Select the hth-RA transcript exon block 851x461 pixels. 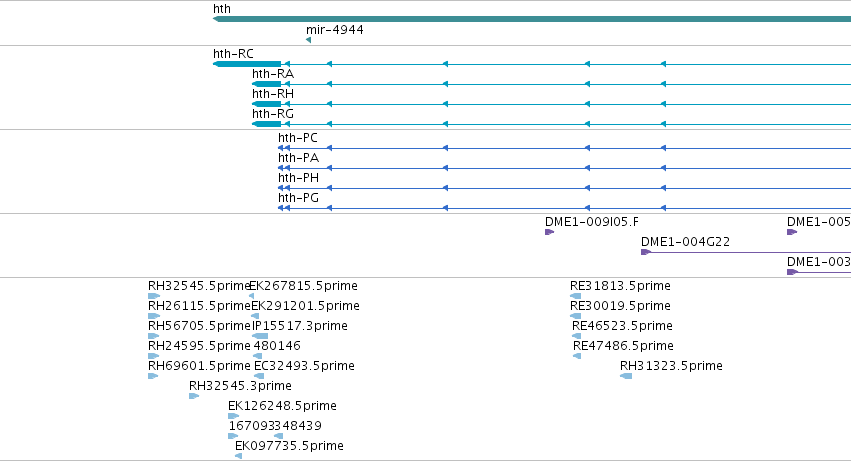[x=266, y=84]
